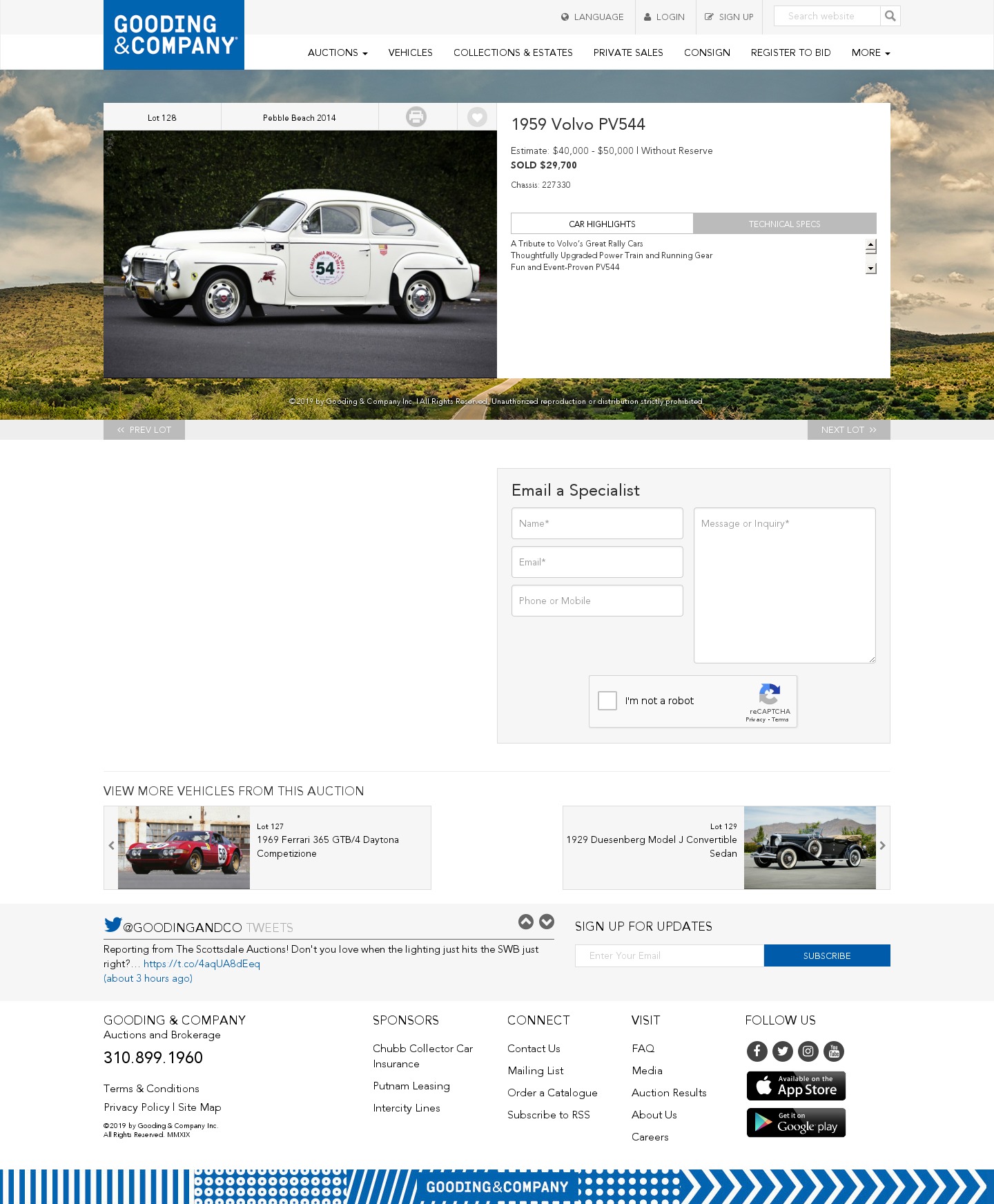The height and width of the screenshot is (1204, 994).
Task: Open the Duesenberg Model J thumbnail
Action: (x=810, y=848)
